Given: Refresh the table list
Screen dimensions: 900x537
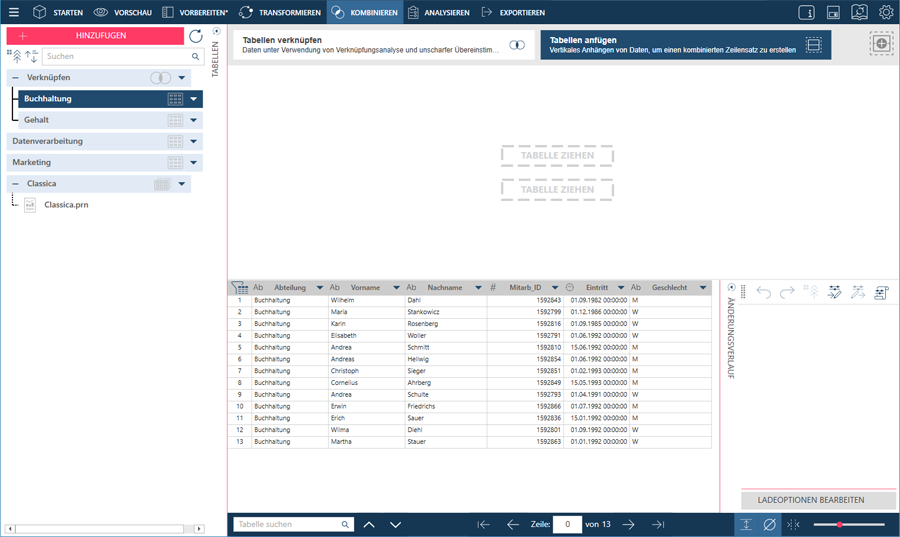Looking at the screenshot, I should (196, 36).
